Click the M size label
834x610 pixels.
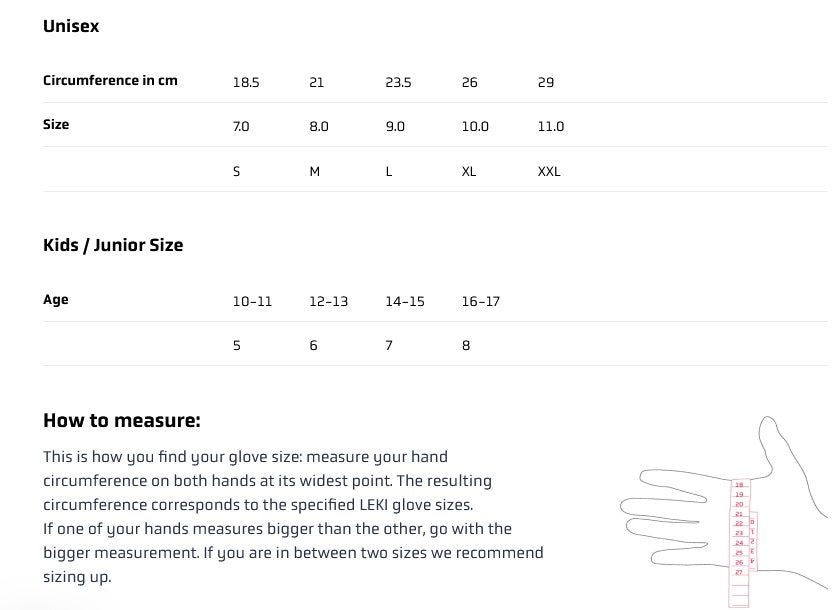pyautogui.click(x=314, y=171)
